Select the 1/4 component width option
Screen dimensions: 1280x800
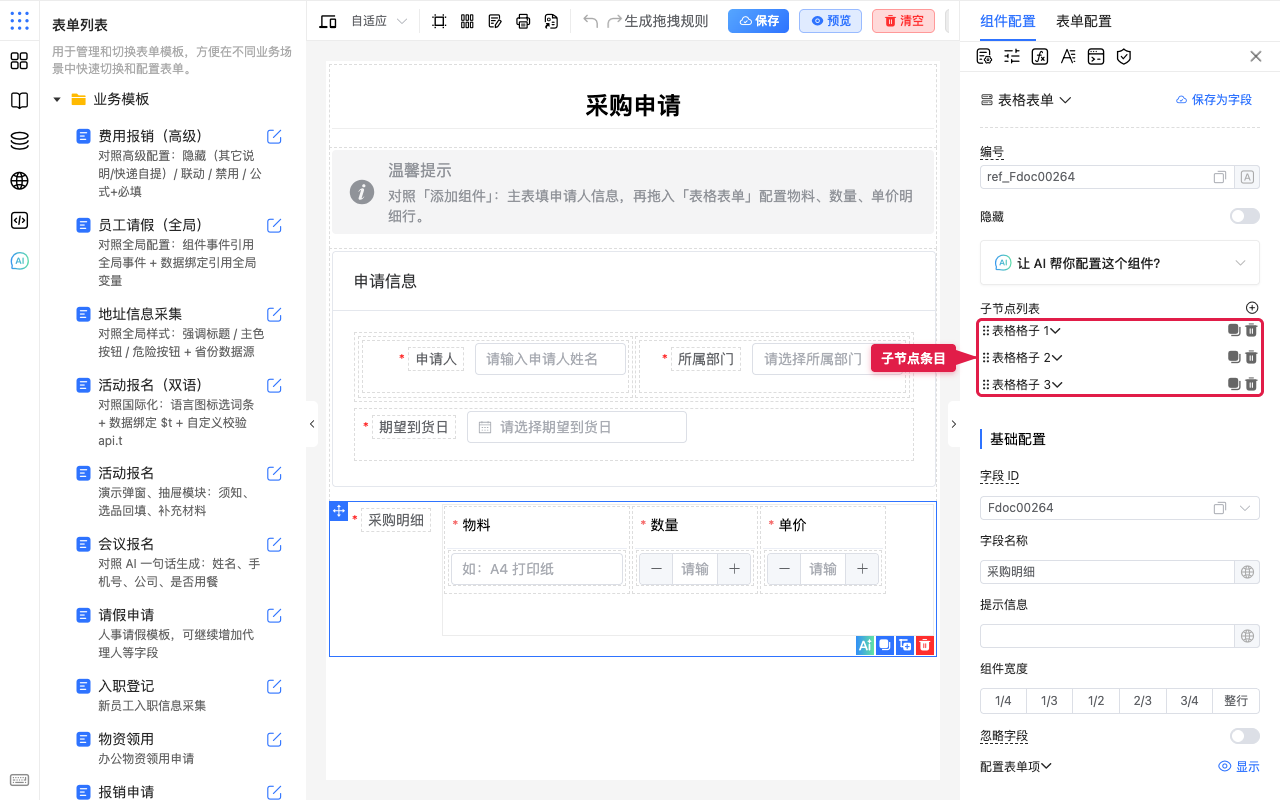point(1003,701)
